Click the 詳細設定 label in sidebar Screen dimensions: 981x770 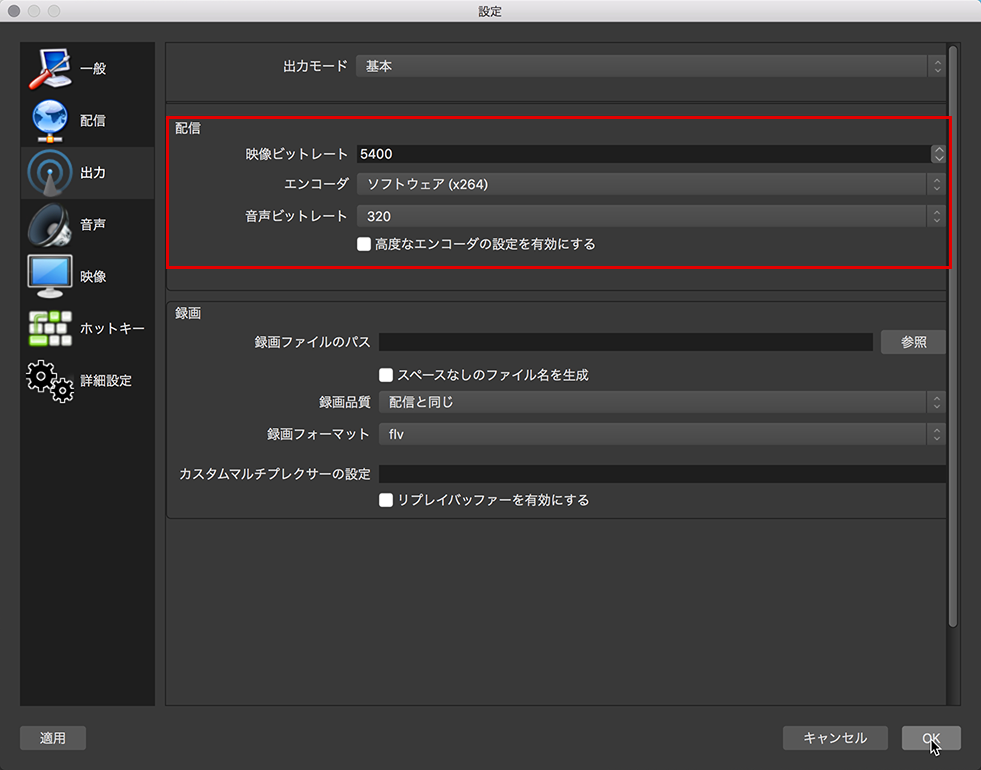pos(106,380)
